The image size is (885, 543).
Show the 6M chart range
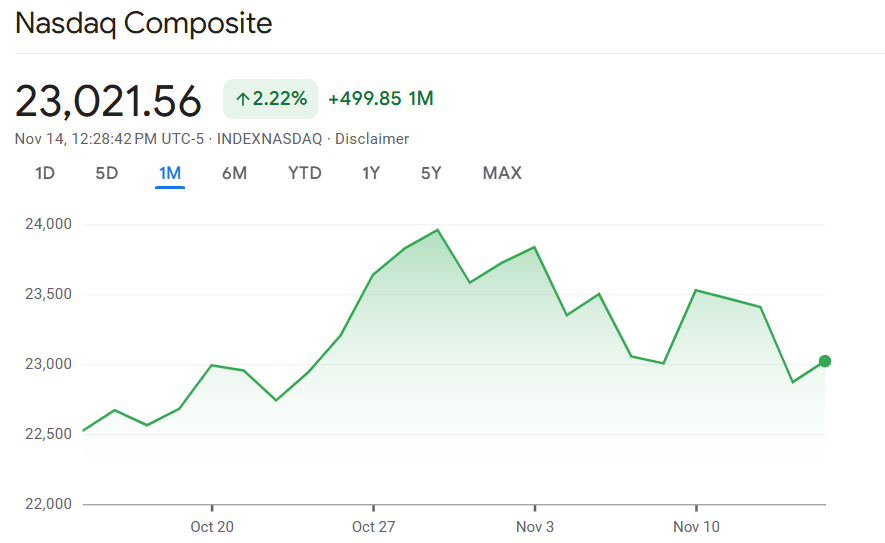(x=234, y=173)
